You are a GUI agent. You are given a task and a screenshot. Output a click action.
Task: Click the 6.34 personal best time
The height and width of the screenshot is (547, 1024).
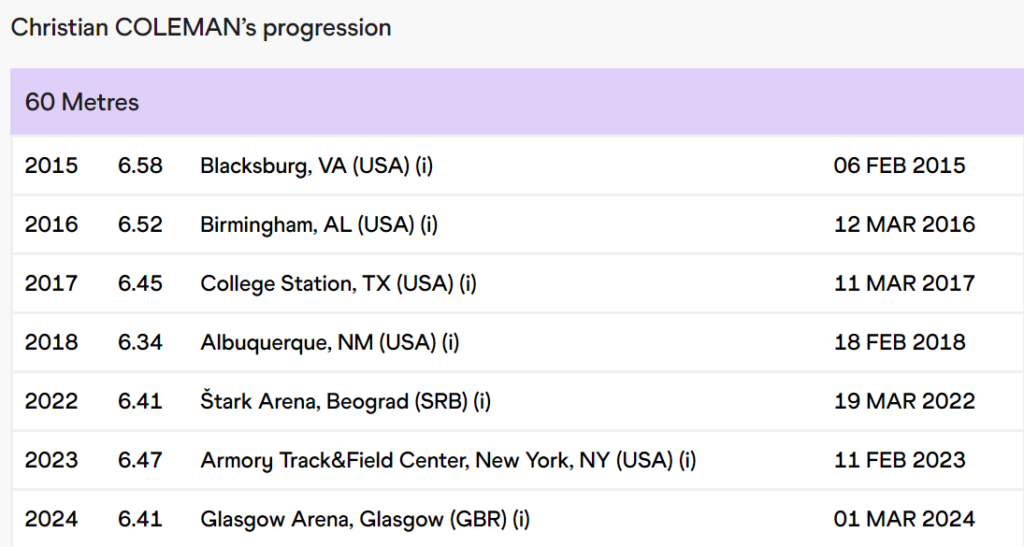[x=140, y=343]
